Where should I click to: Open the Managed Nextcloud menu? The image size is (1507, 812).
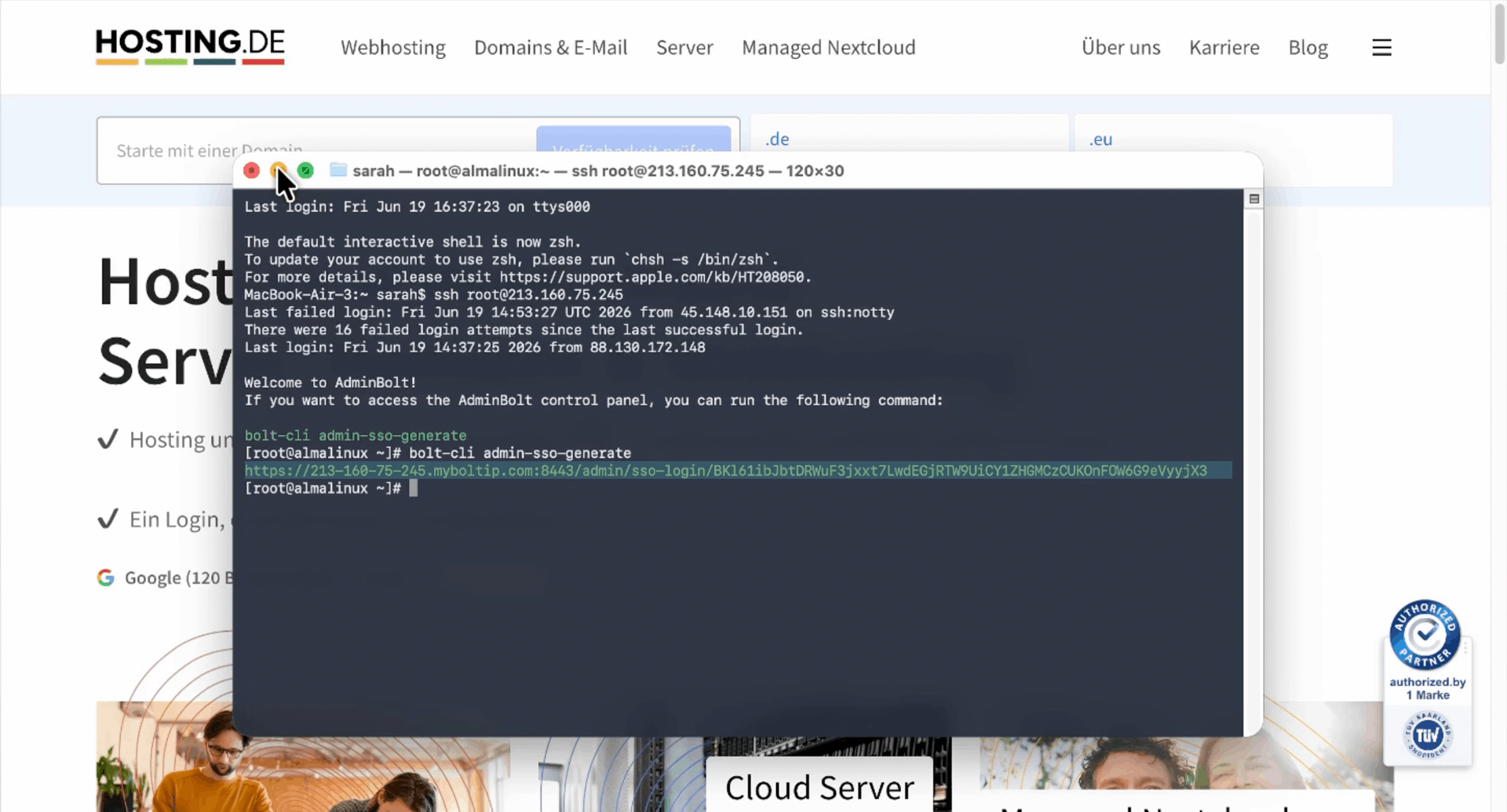pos(829,48)
